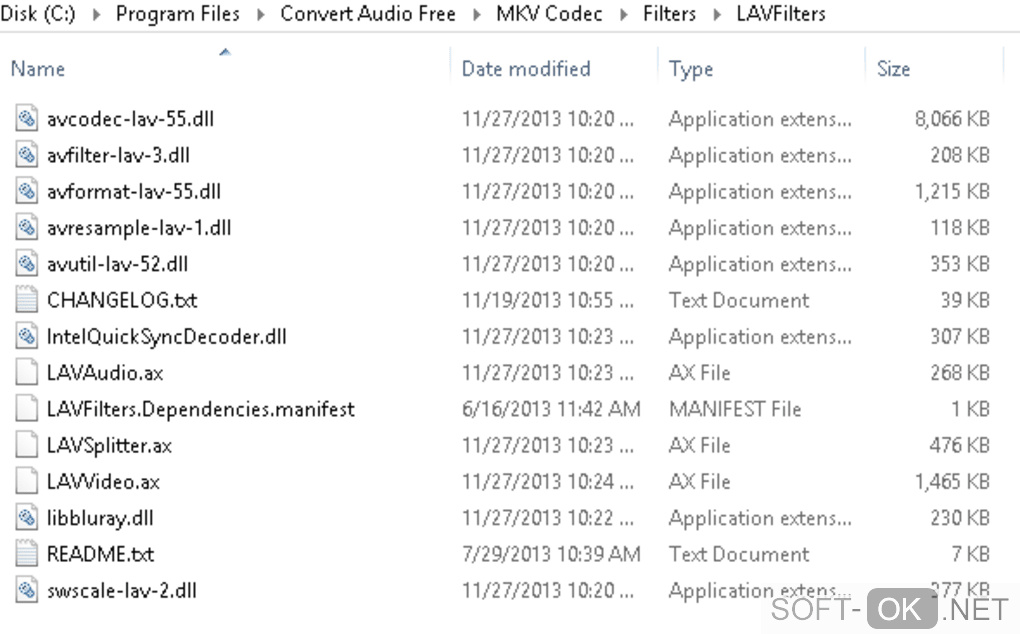The width and height of the screenshot is (1020, 634).
Task: Sort files by Size column
Action: [893, 69]
